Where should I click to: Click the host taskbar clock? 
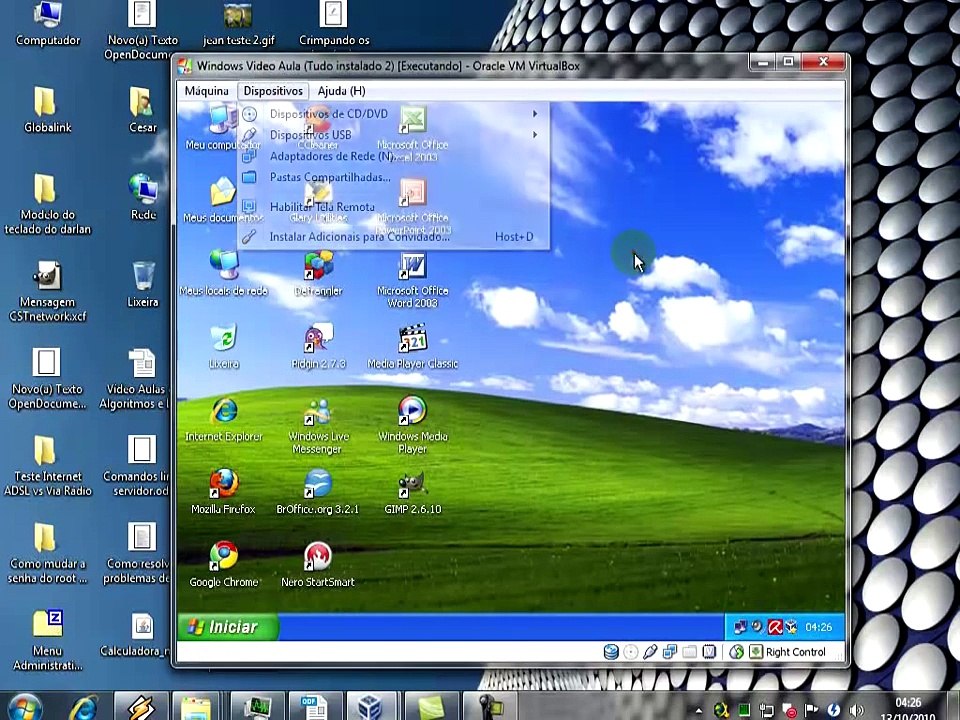tap(908, 709)
